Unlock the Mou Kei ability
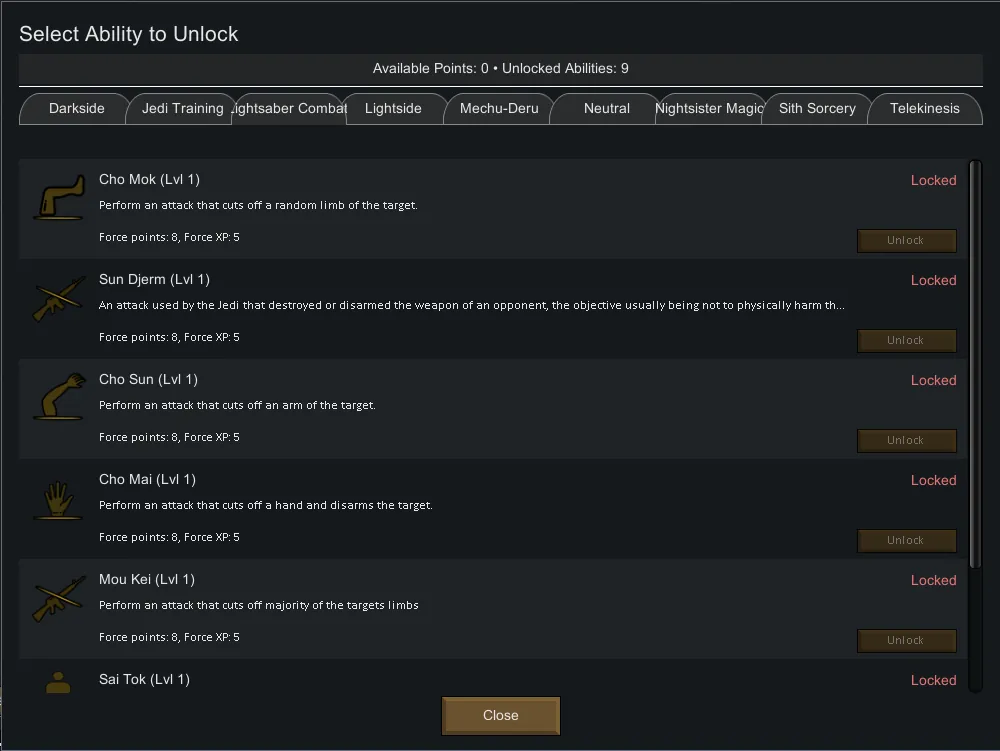1000x751 pixels. click(x=906, y=641)
